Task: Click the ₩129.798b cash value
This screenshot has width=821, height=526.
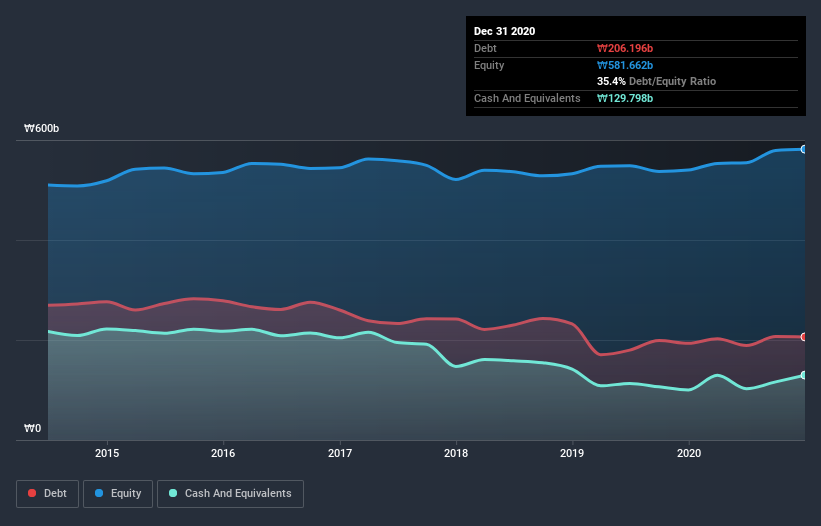Action: (625, 98)
